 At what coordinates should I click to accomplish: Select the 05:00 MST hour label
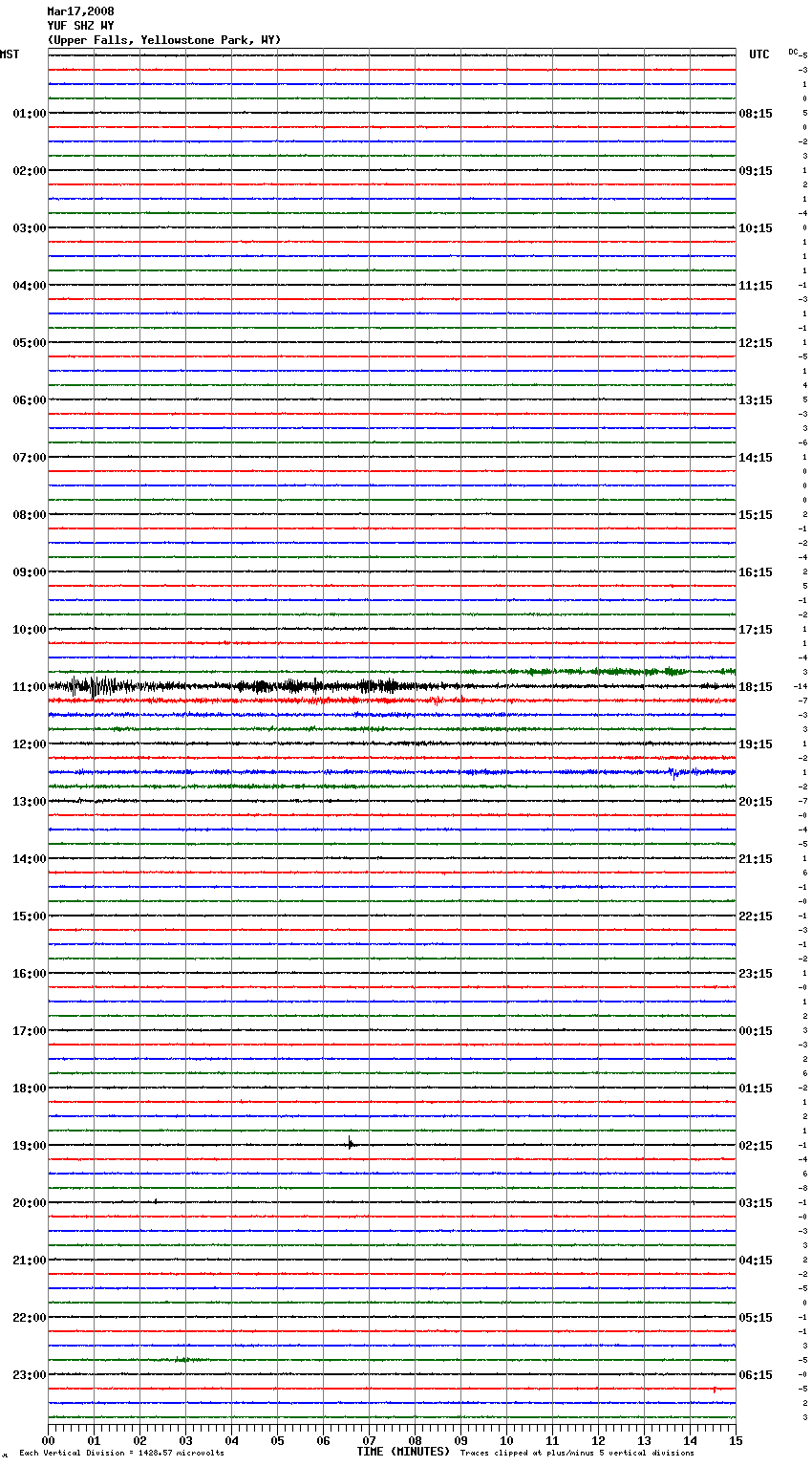pyautogui.click(x=30, y=343)
